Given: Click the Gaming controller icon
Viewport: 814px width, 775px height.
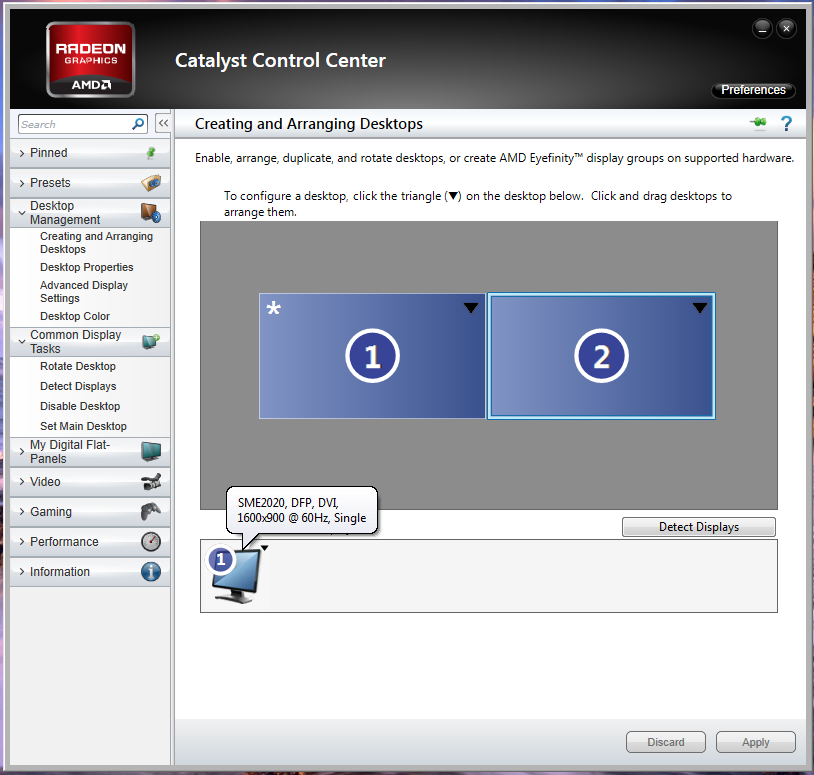Looking at the screenshot, I should 151,512.
